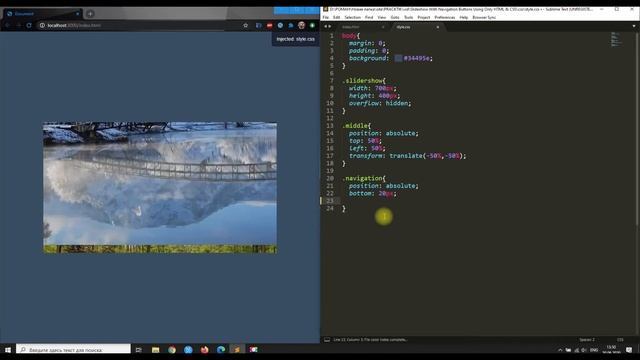Screen dimensions: 640x360
Task: Open the Selection menu
Action: (x=352, y=18)
